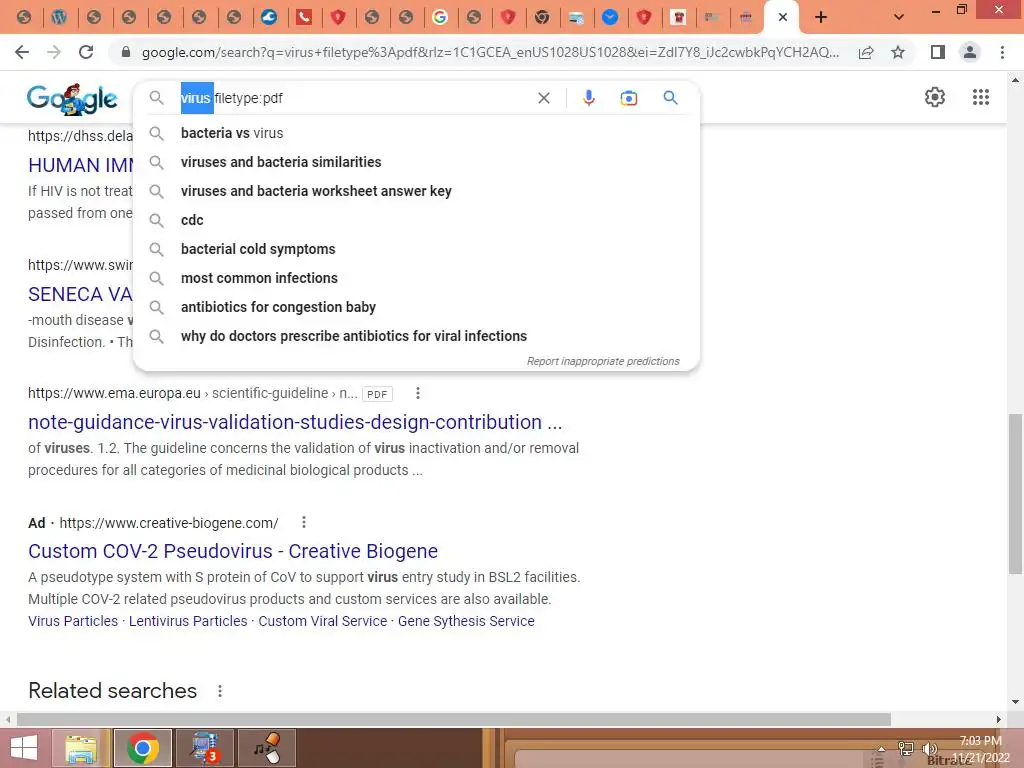Screen dimensions: 1024x768
Task: Open the Chrome side panel
Action: click(x=938, y=52)
